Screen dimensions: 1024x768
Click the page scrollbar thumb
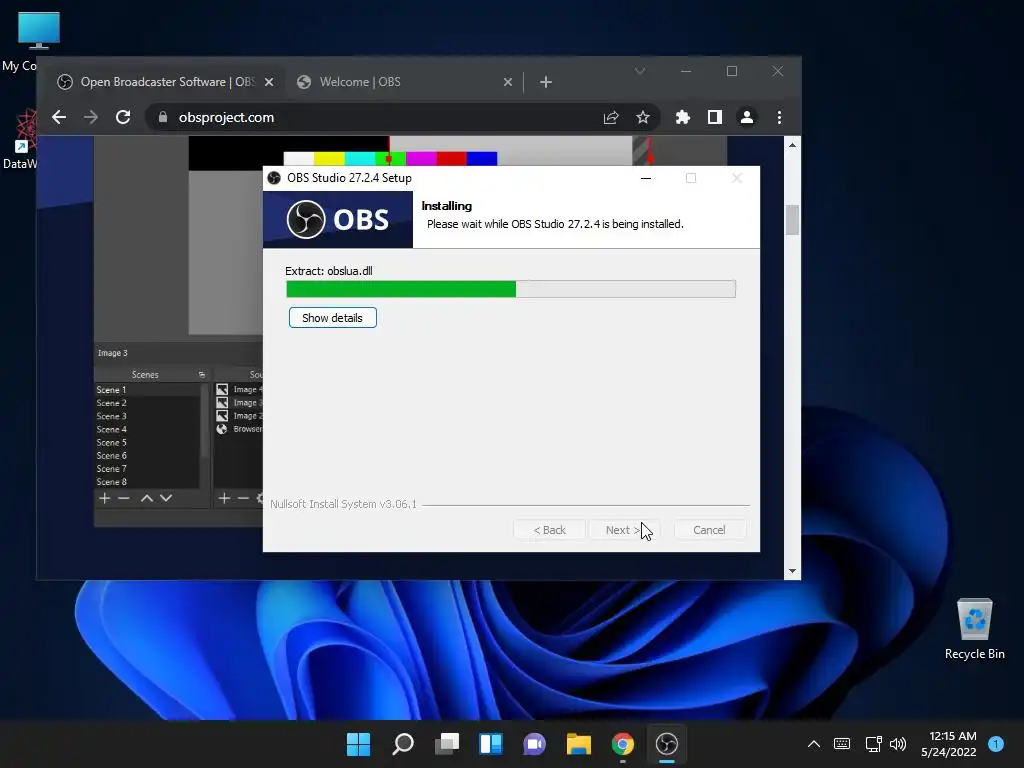pyautogui.click(x=792, y=220)
